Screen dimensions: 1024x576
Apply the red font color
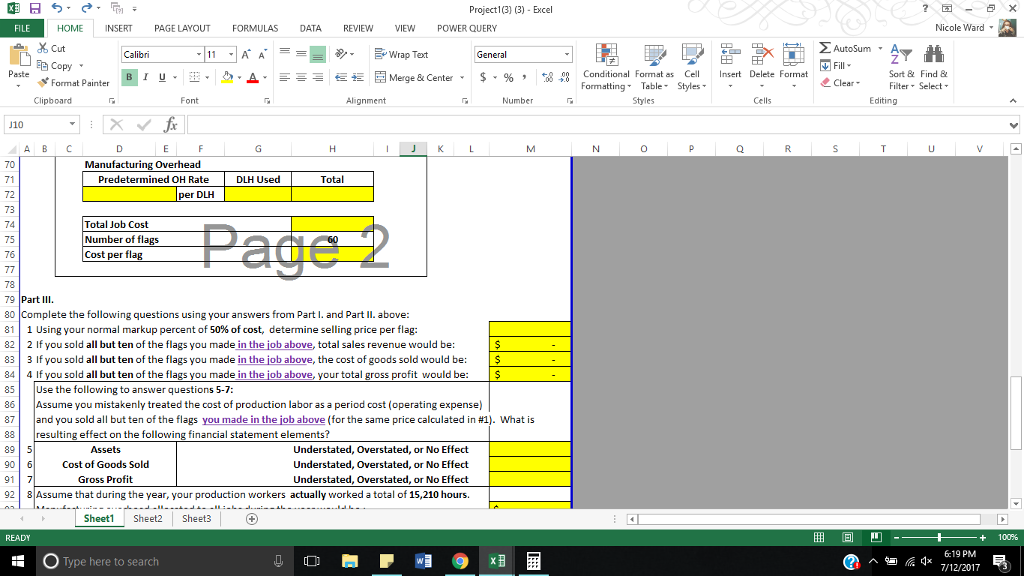253,77
